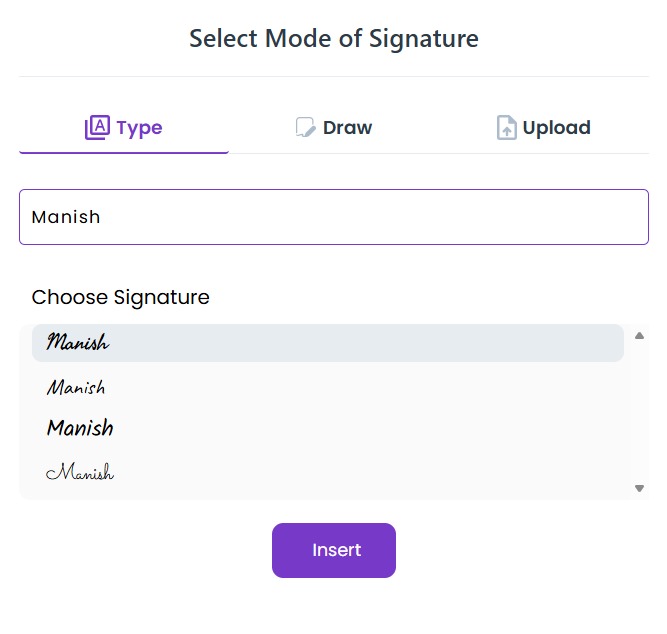Click the empty right end of the name field
667x634 pixels.
point(580,217)
